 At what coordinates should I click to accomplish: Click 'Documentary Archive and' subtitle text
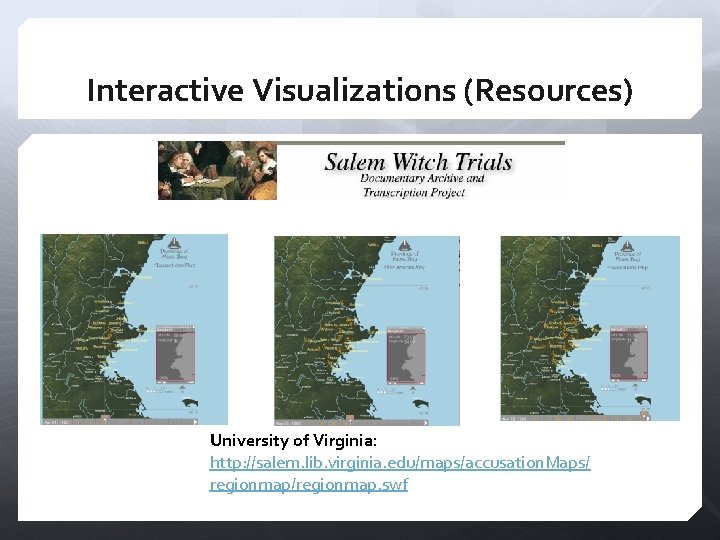pyautogui.click(x=422, y=178)
